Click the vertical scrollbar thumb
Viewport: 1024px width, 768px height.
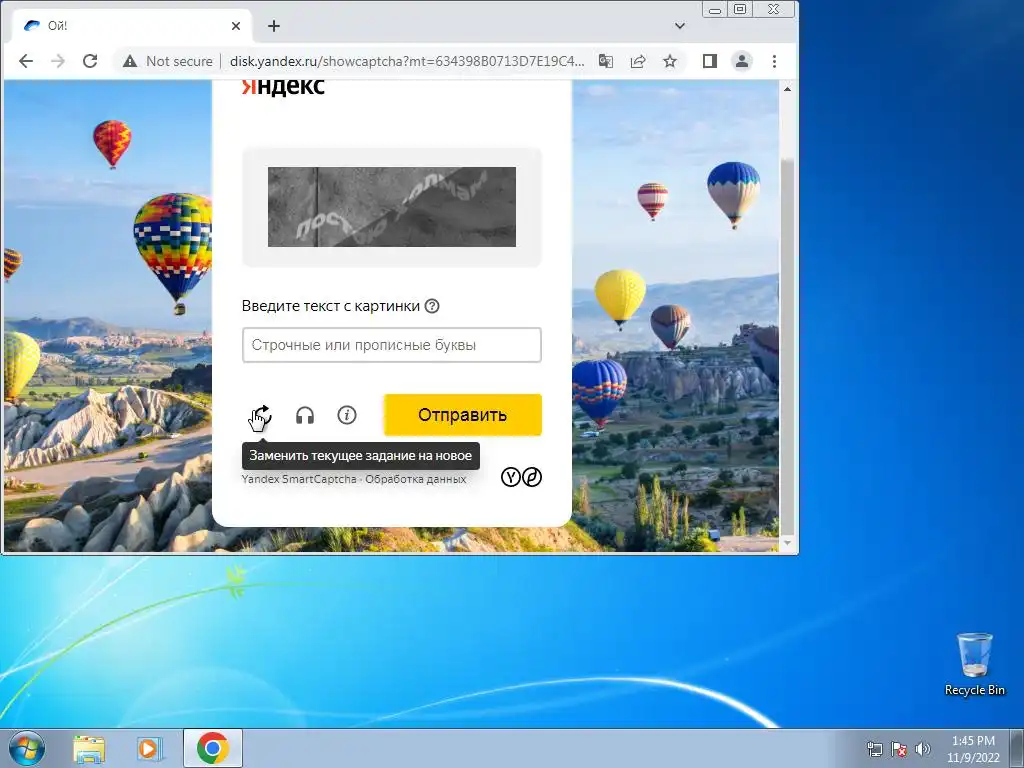pyautogui.click(x=788, y=346)
